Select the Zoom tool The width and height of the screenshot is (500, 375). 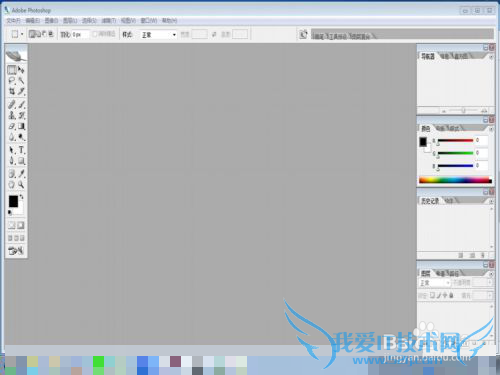pos(21,184)
